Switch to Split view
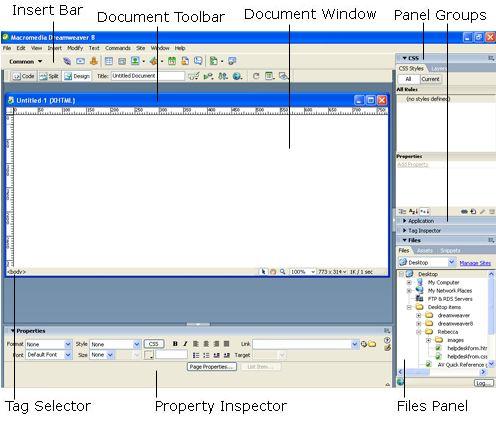Image resolution: width=496 pixels, height=424 pixels. 49,76
